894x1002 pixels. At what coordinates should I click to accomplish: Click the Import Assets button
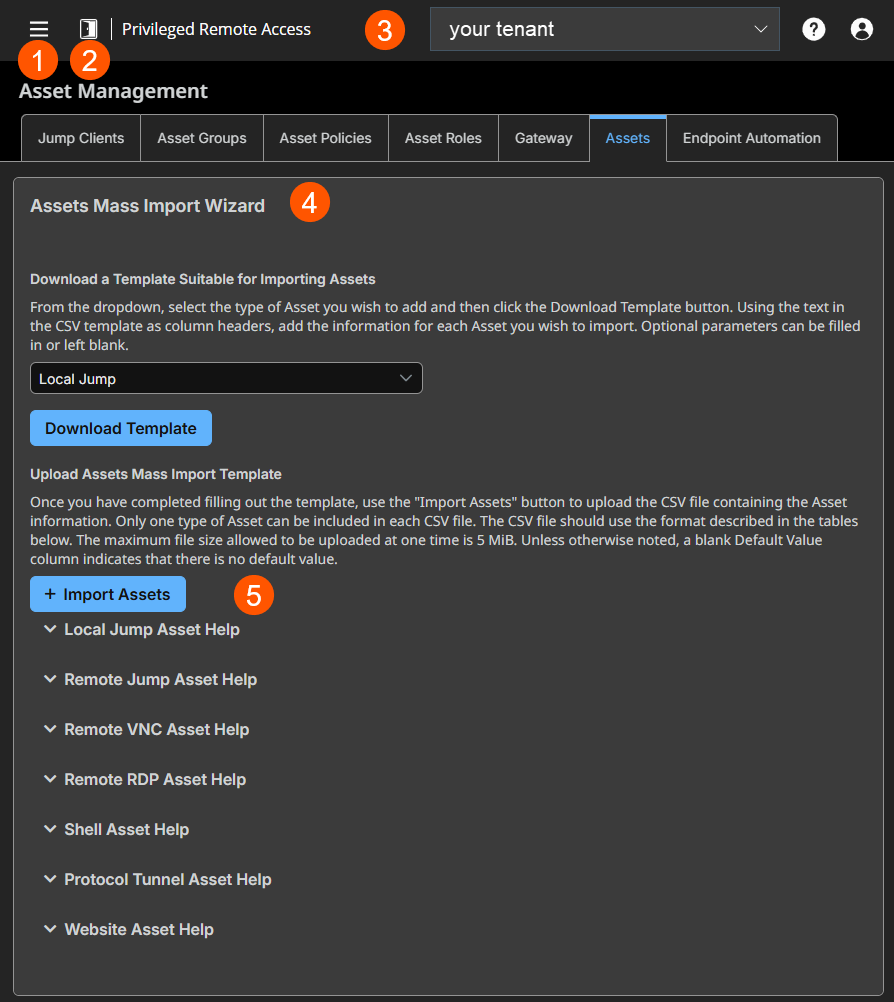107,593
